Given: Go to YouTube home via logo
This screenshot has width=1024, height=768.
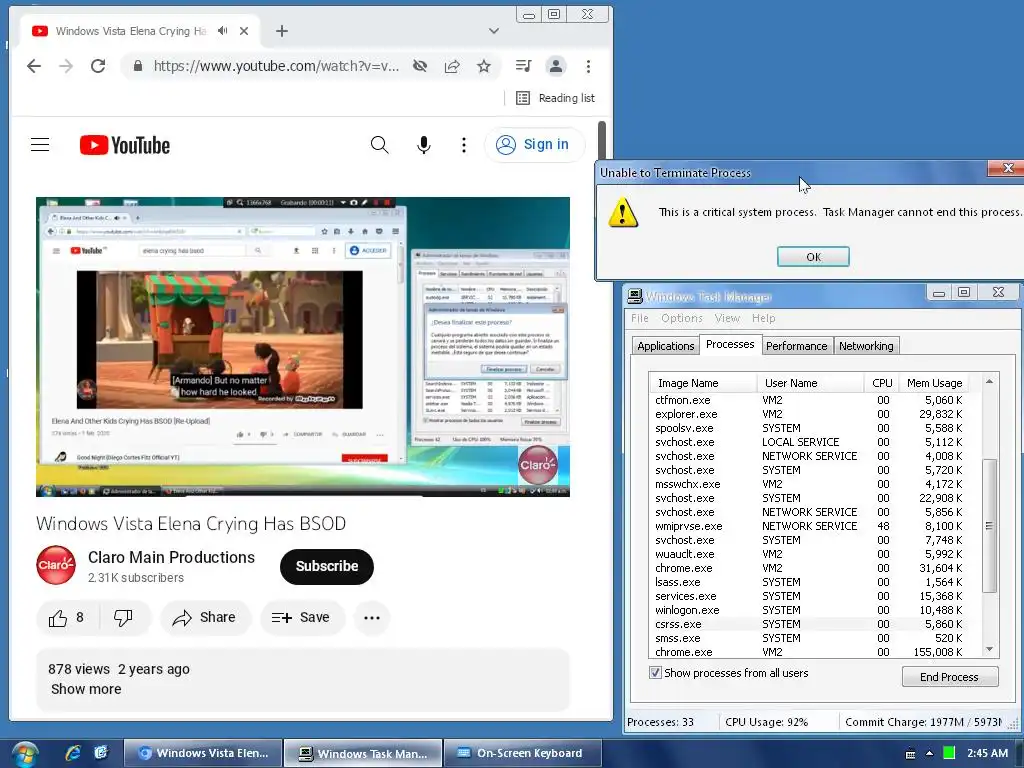Looking at the screenshot, I should pos(125,145).
